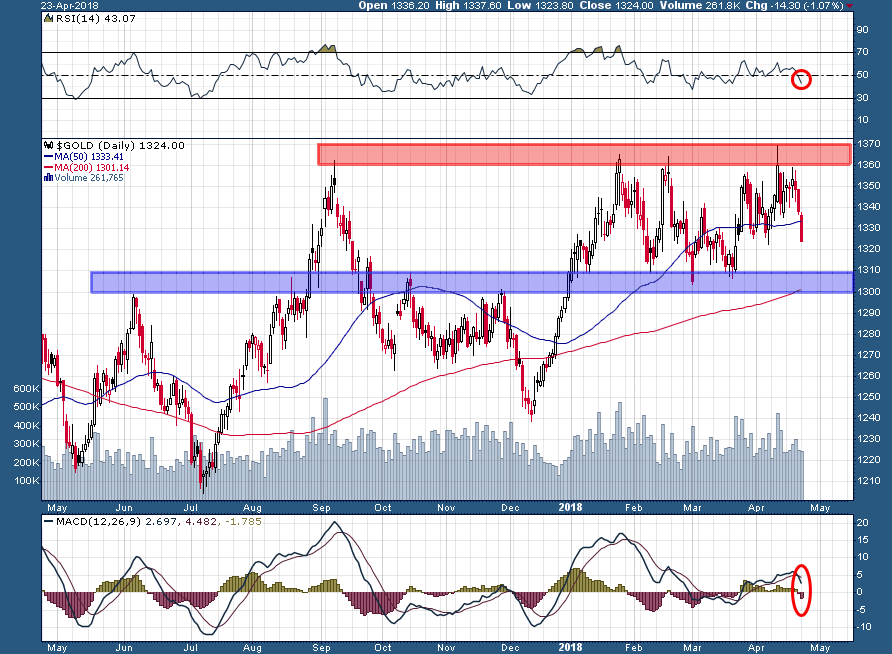This screenshot has width=892, height=654.
Task: Click Jul on the MACD panel time axis
Action: tap(191, 648)
